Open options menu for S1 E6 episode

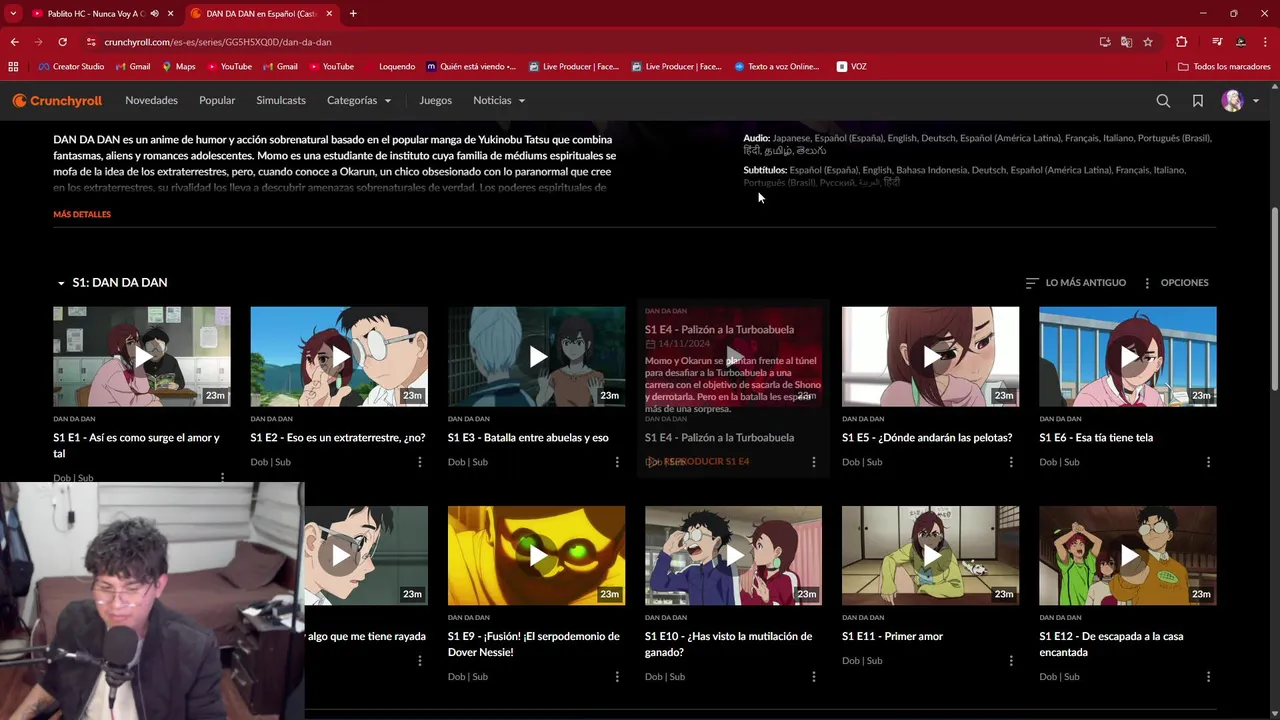[x=1208, y=462]
